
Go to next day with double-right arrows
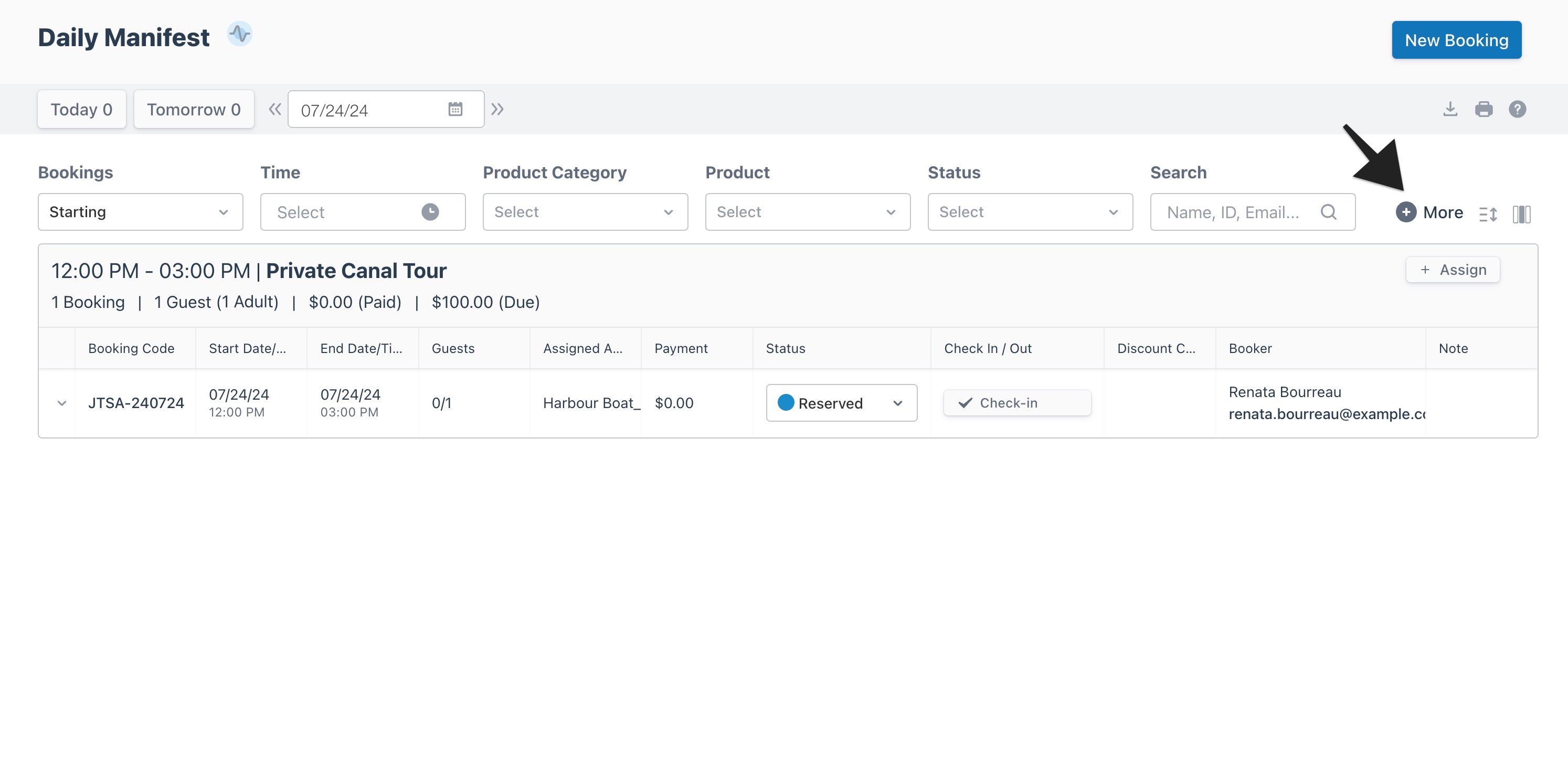[497, 110]
